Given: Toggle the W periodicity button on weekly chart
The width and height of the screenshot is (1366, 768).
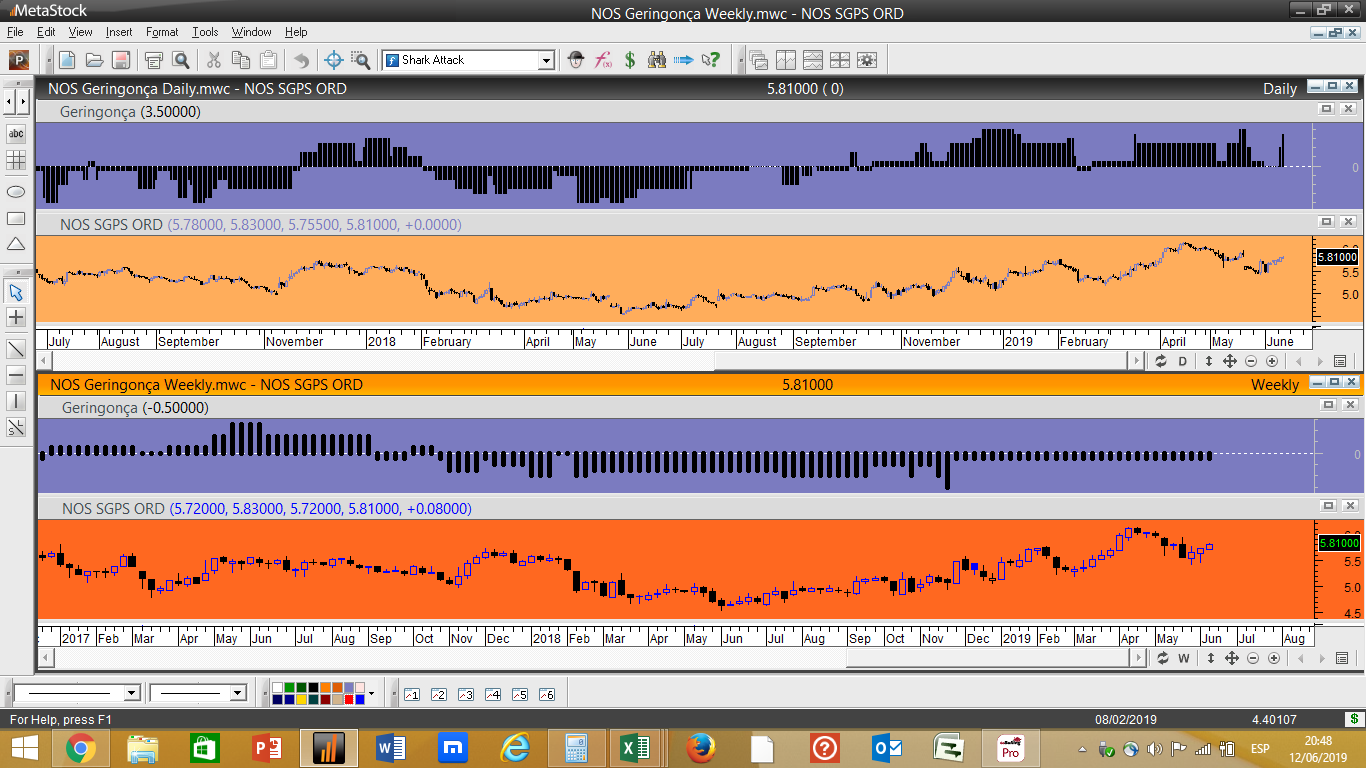Looking at the screenshot, I should 1184,658.
